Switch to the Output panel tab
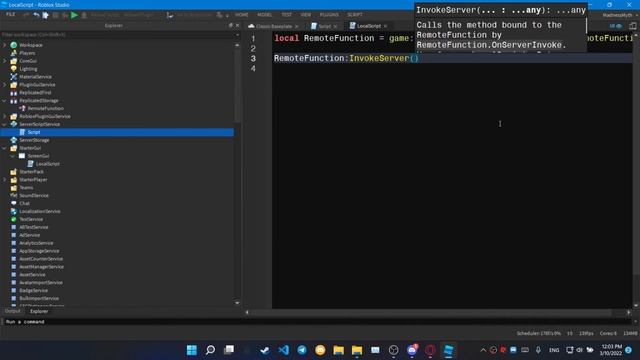 [12, 311]
